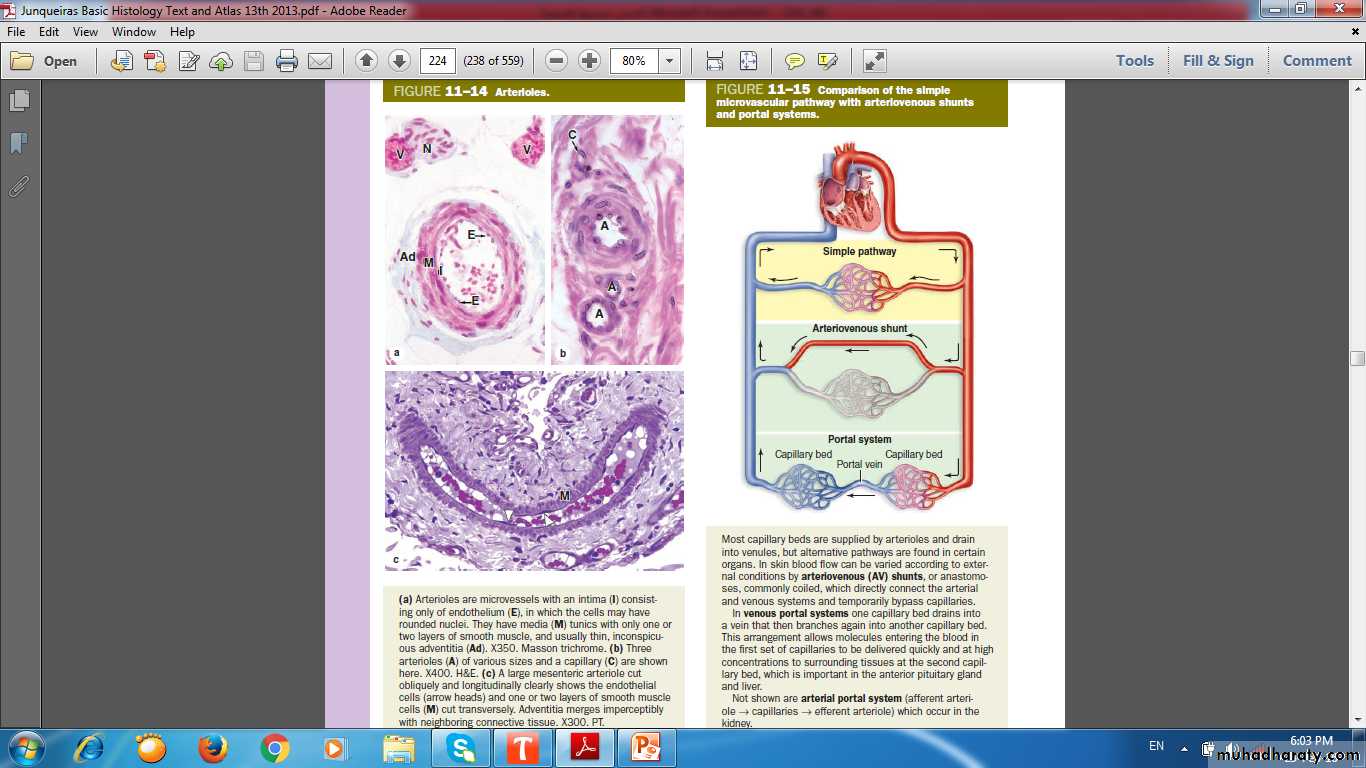Zoom in with plus button
1366x768 pixels.
coord(590,61)
